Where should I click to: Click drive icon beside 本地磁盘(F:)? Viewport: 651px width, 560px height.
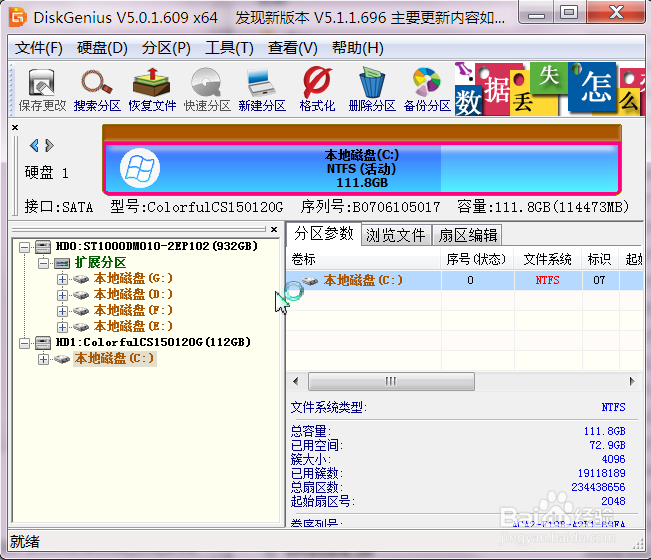point(81,311)
